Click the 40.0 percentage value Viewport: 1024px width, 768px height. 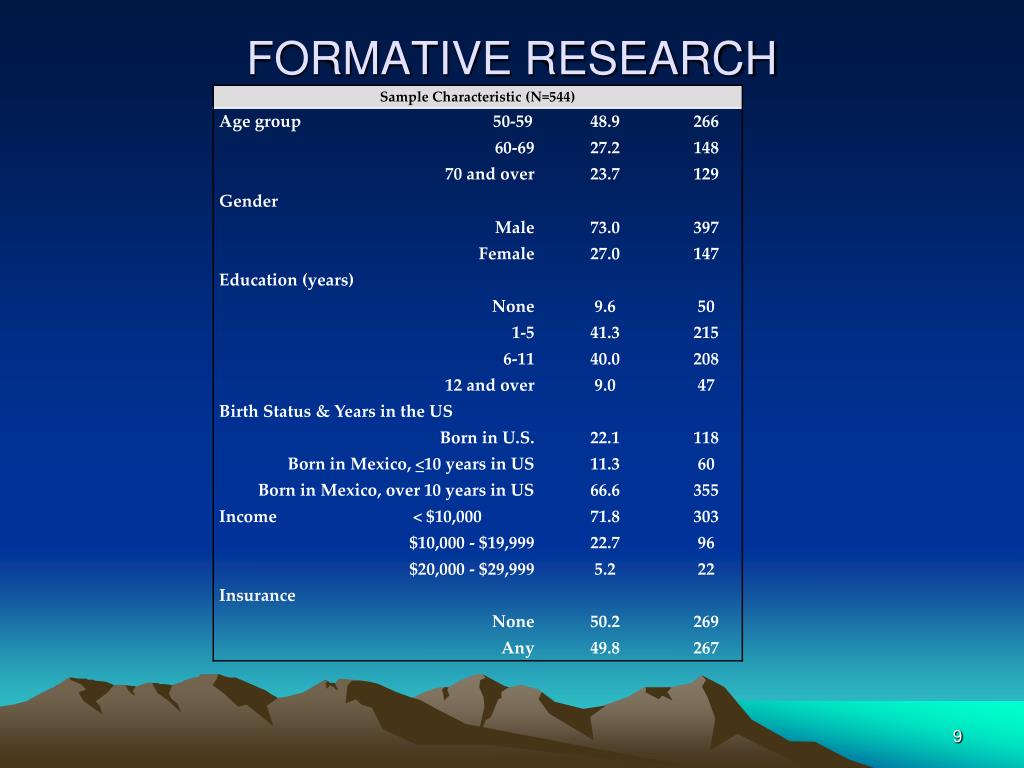point(605,359)
